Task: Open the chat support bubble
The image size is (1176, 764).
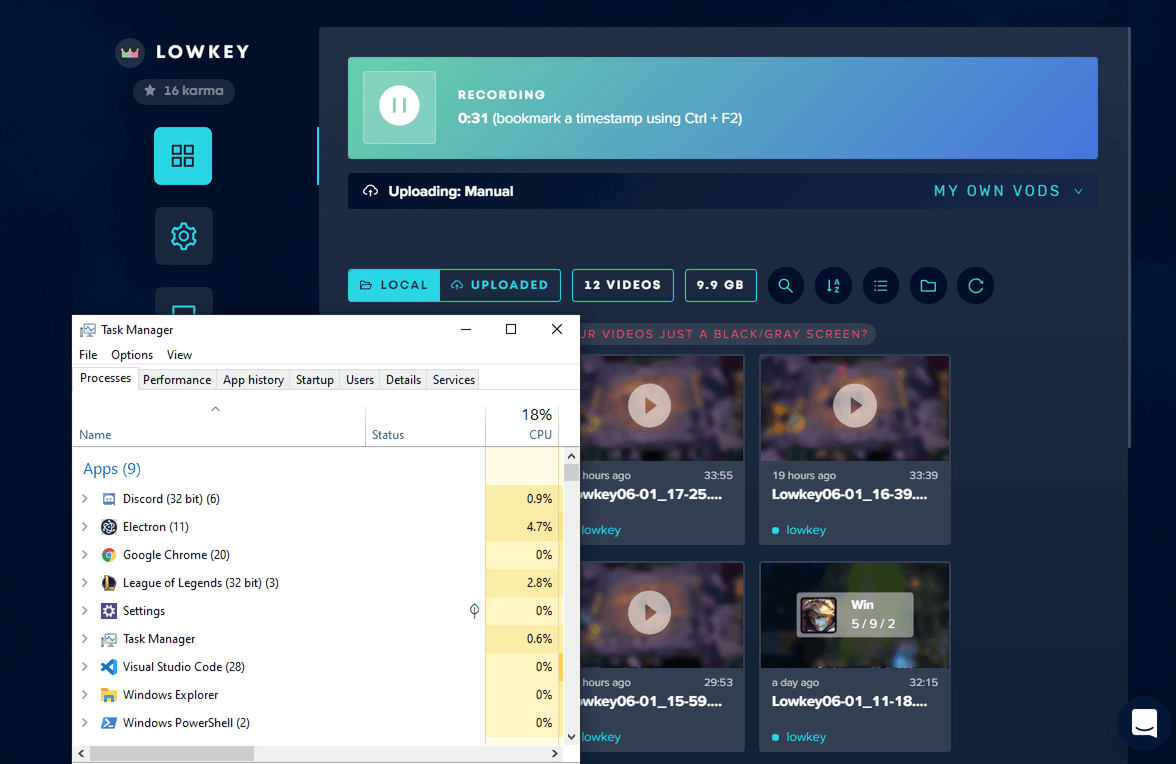Action: [1144, 724]
